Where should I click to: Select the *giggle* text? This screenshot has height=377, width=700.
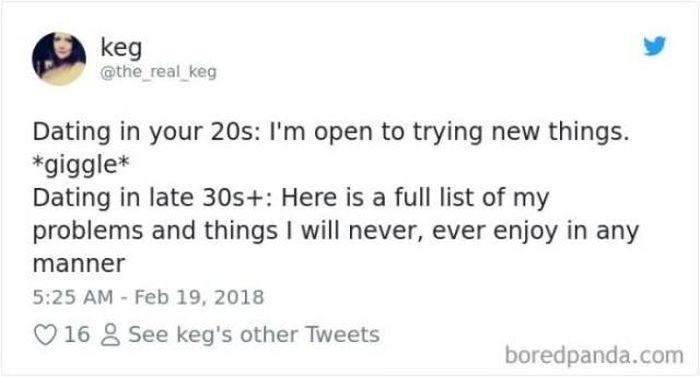pos(81,165)
